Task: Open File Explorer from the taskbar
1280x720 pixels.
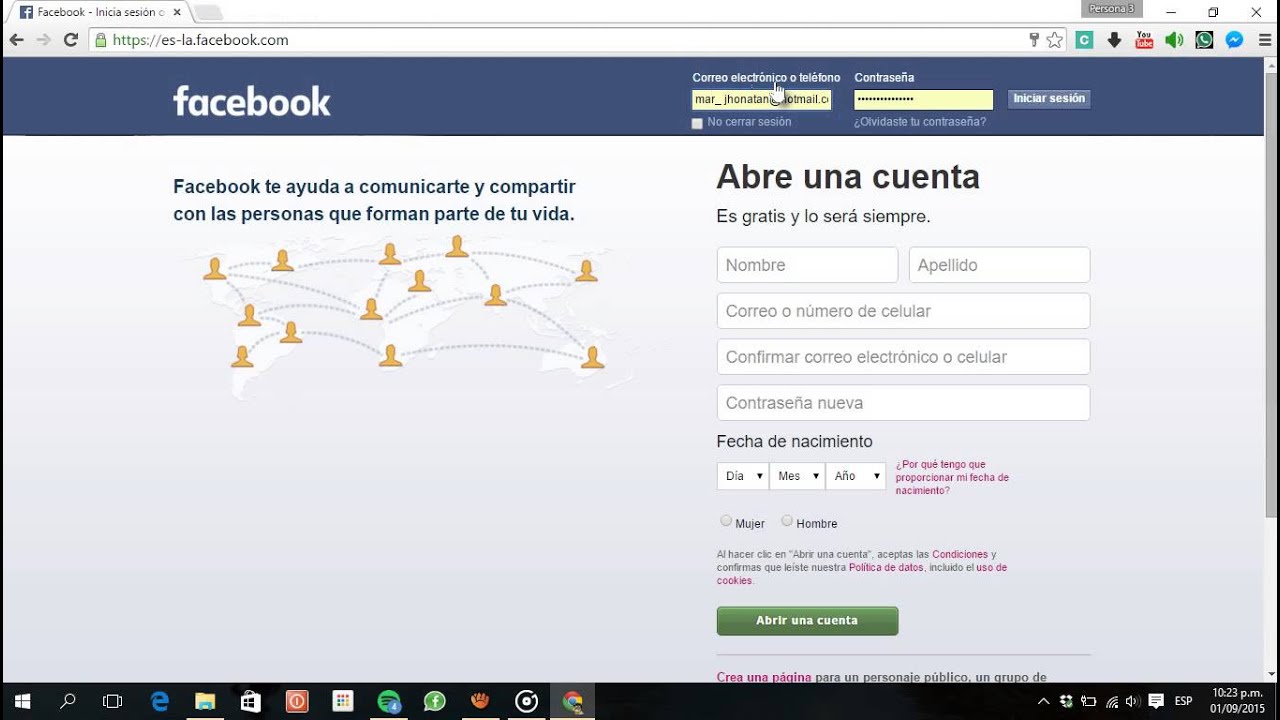Action: pos(205,701)
